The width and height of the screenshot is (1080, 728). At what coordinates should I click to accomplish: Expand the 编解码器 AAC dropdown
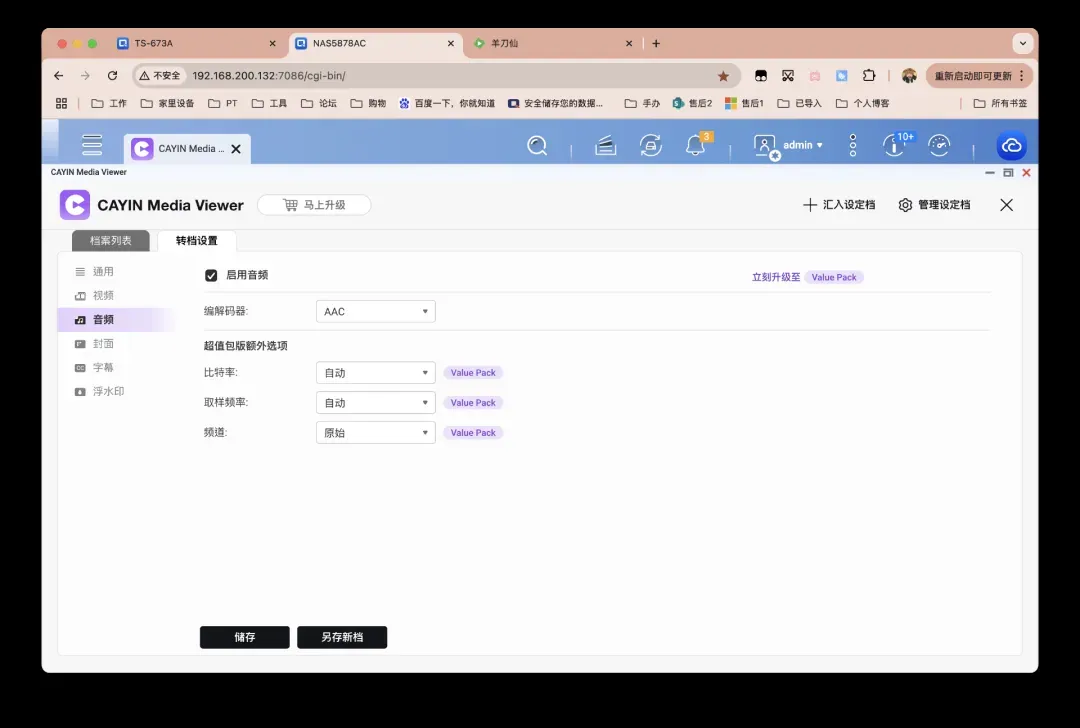[x=375, y=312]
